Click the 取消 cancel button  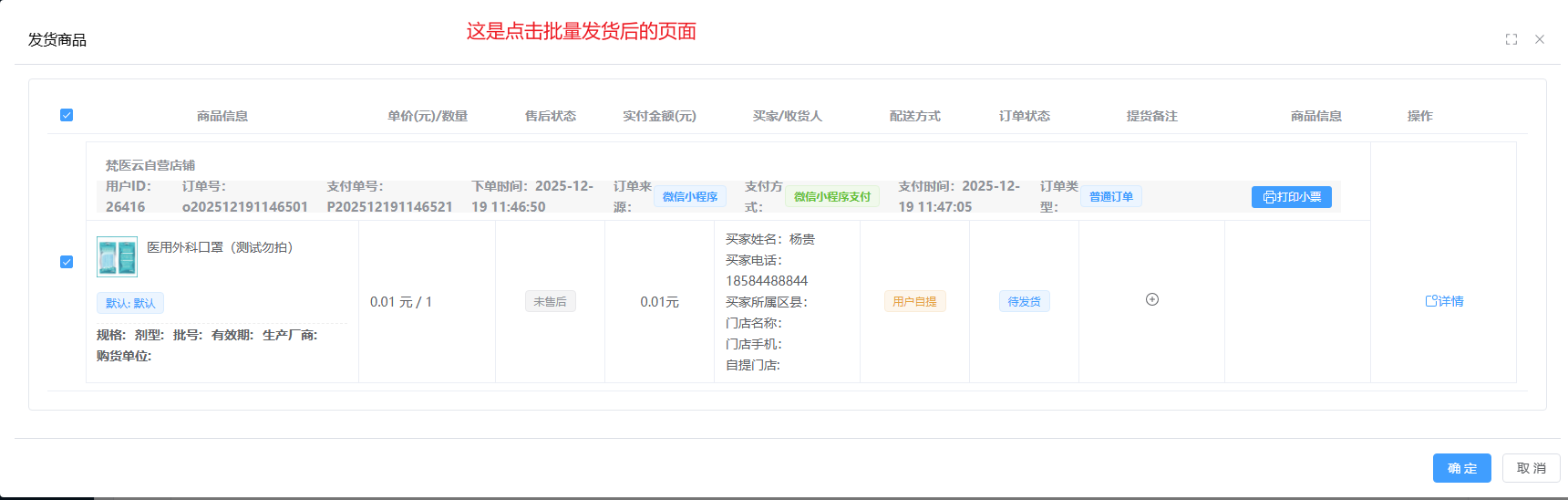point(1532,468)
